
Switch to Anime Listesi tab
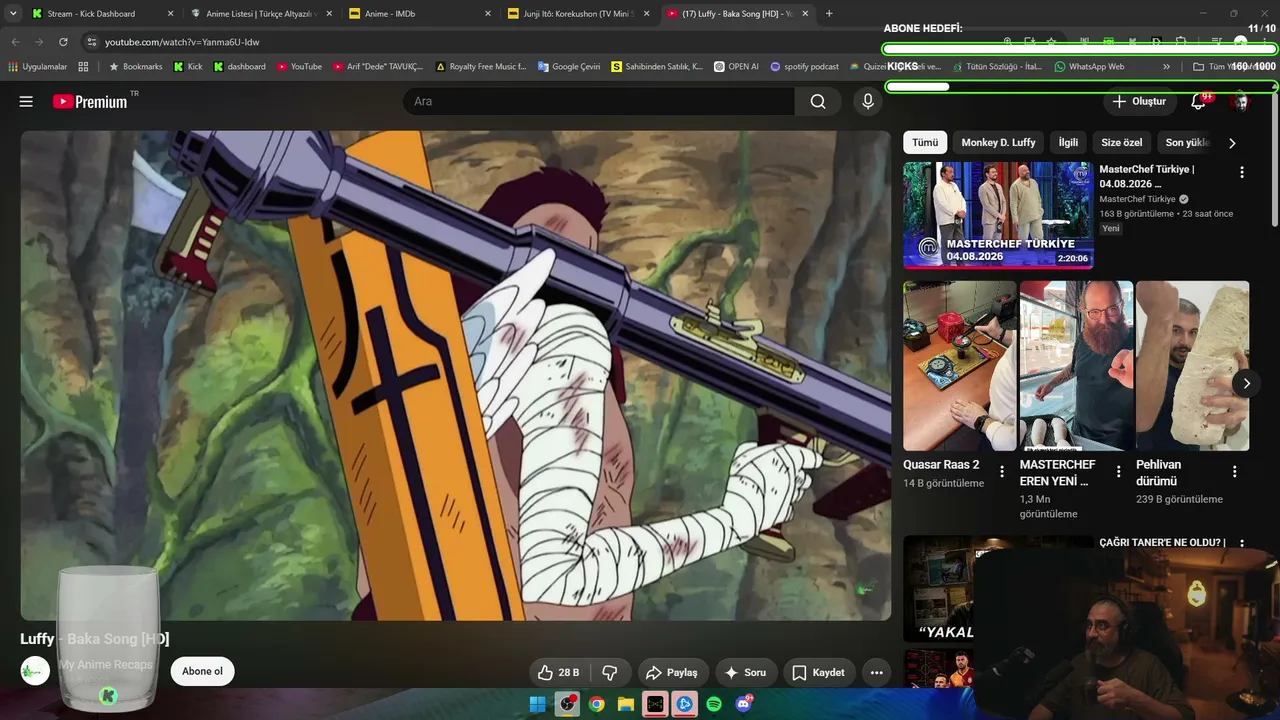click(x=261, y=14)
